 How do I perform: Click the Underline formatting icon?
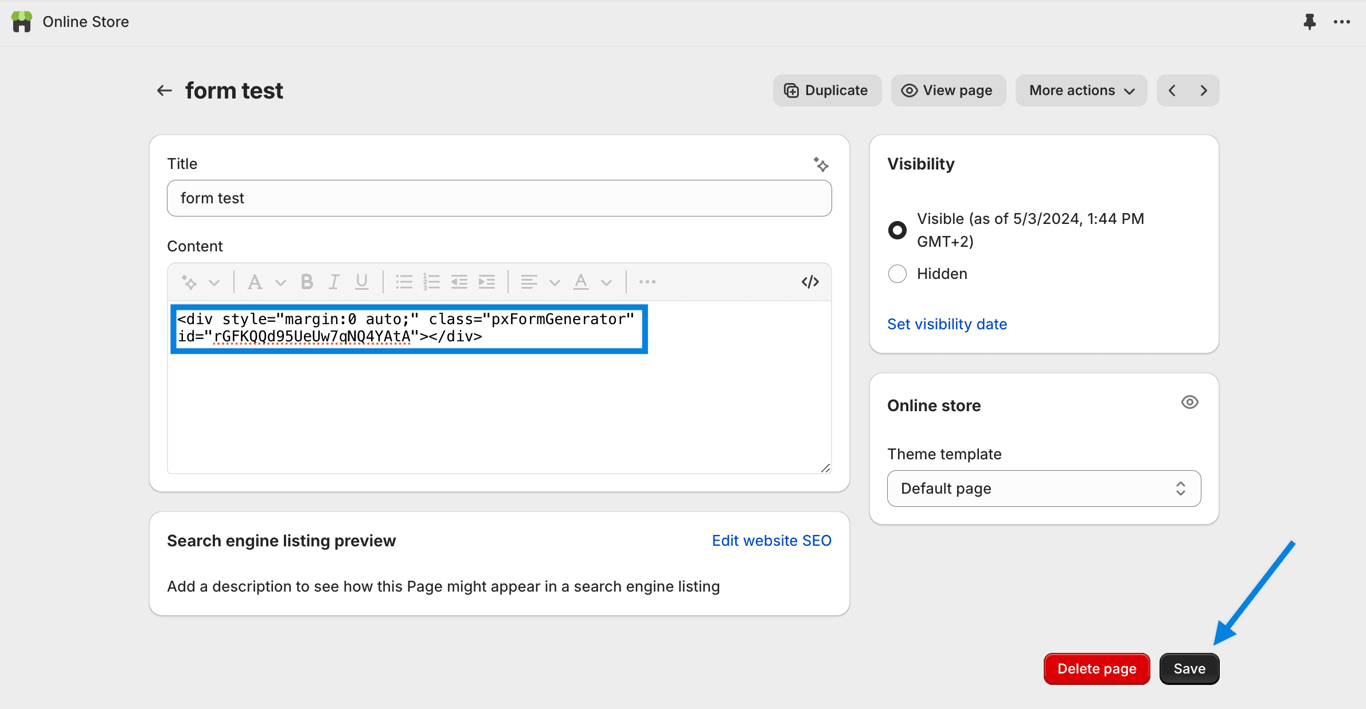tap(362, 282)
